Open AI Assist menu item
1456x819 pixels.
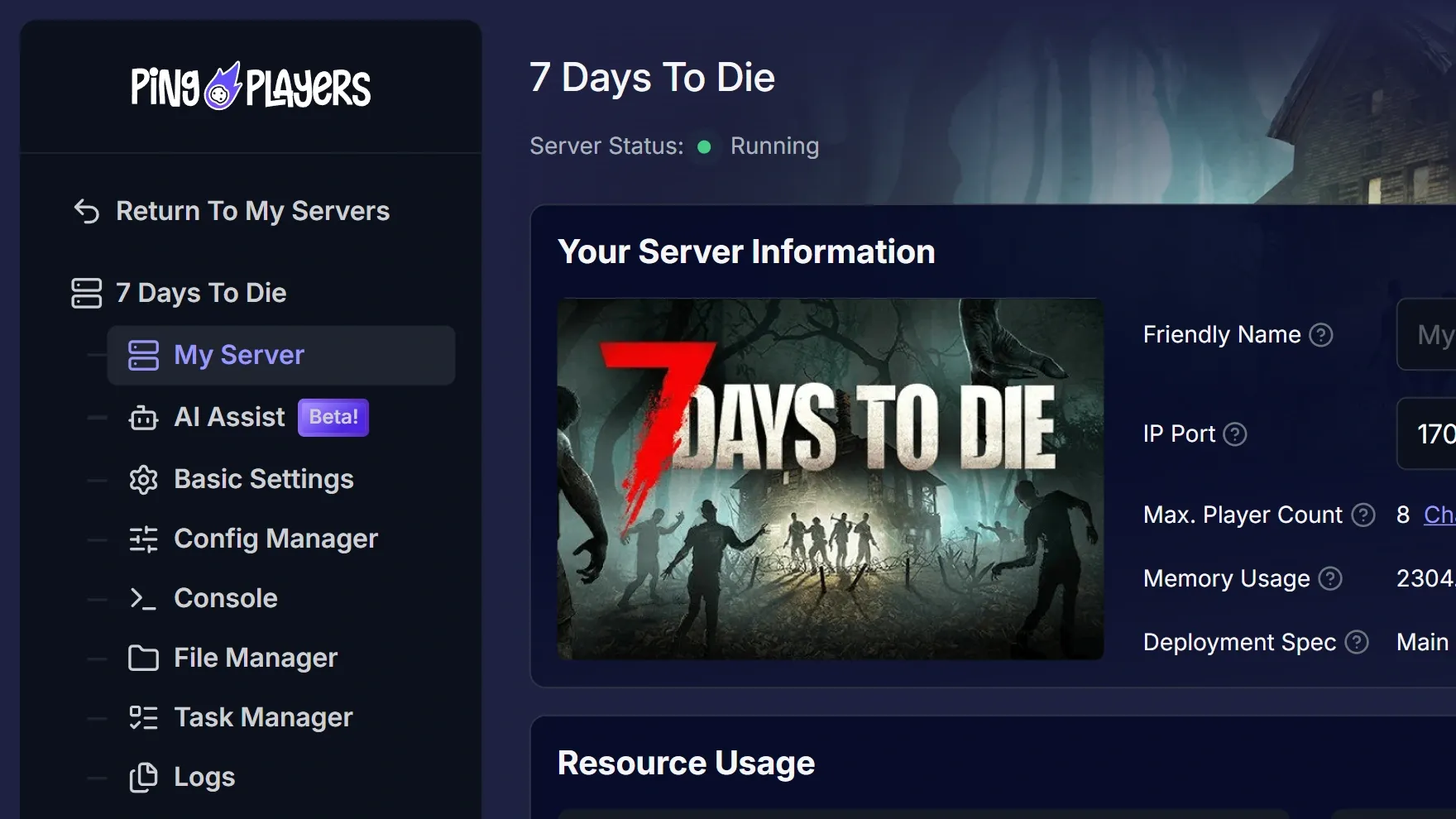(x=229, y=417)
